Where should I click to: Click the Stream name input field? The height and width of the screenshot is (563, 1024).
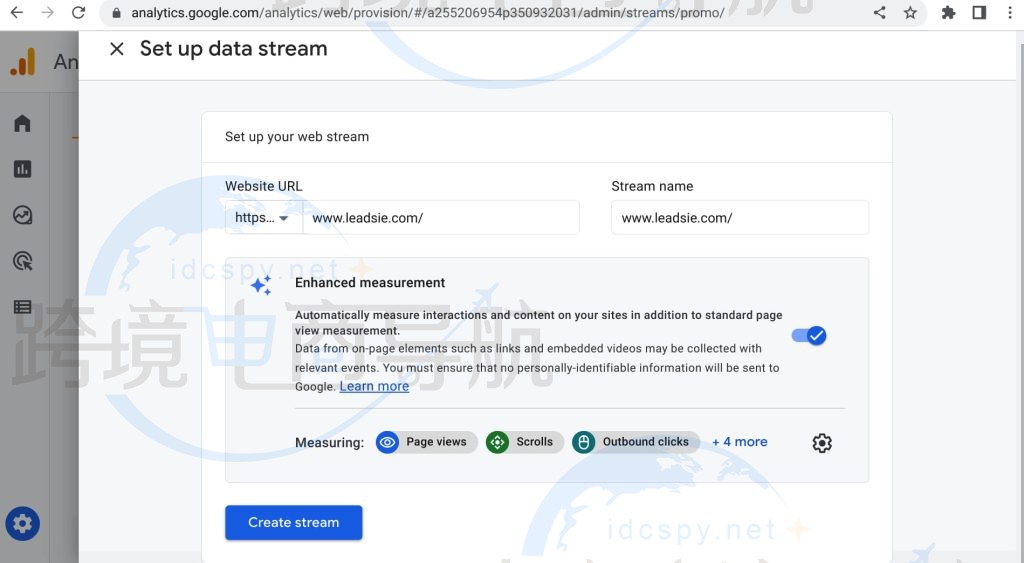(x=739, y=218)
